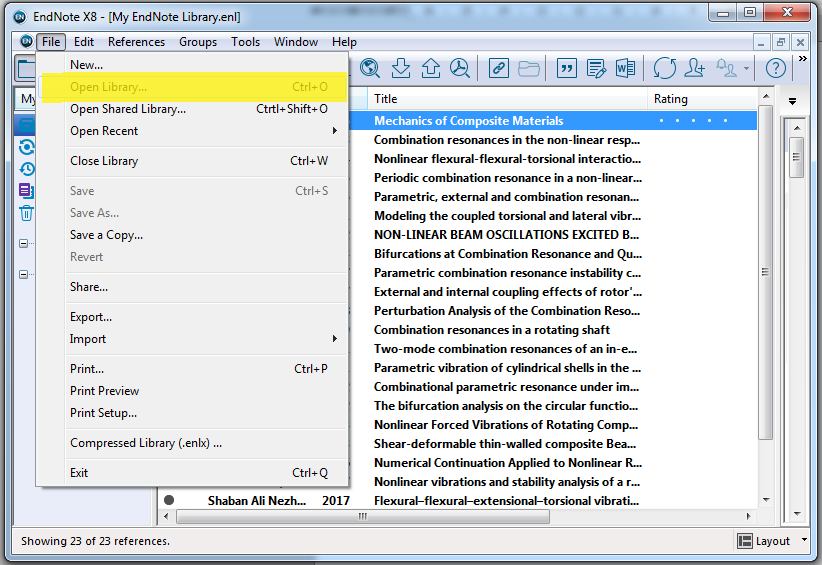This screenshot has height=565, width=822.
Task: Select 'Two-mode combination resonances' reference
Action: [505, 349]
